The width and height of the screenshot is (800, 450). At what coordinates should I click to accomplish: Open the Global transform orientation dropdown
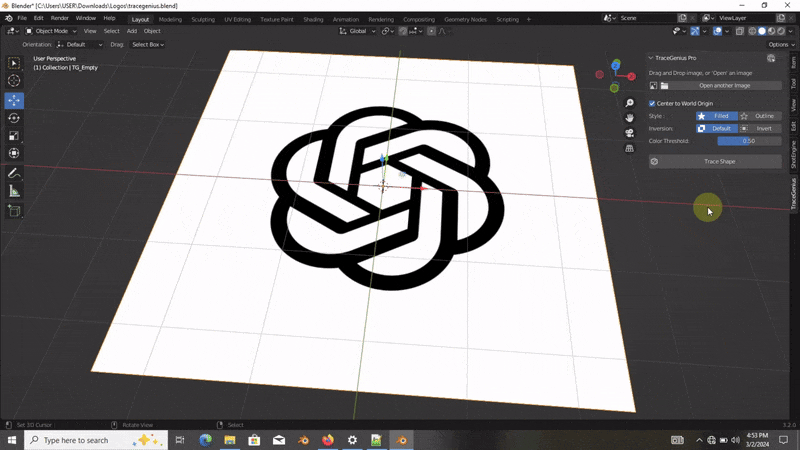click(x=358, y=31)
